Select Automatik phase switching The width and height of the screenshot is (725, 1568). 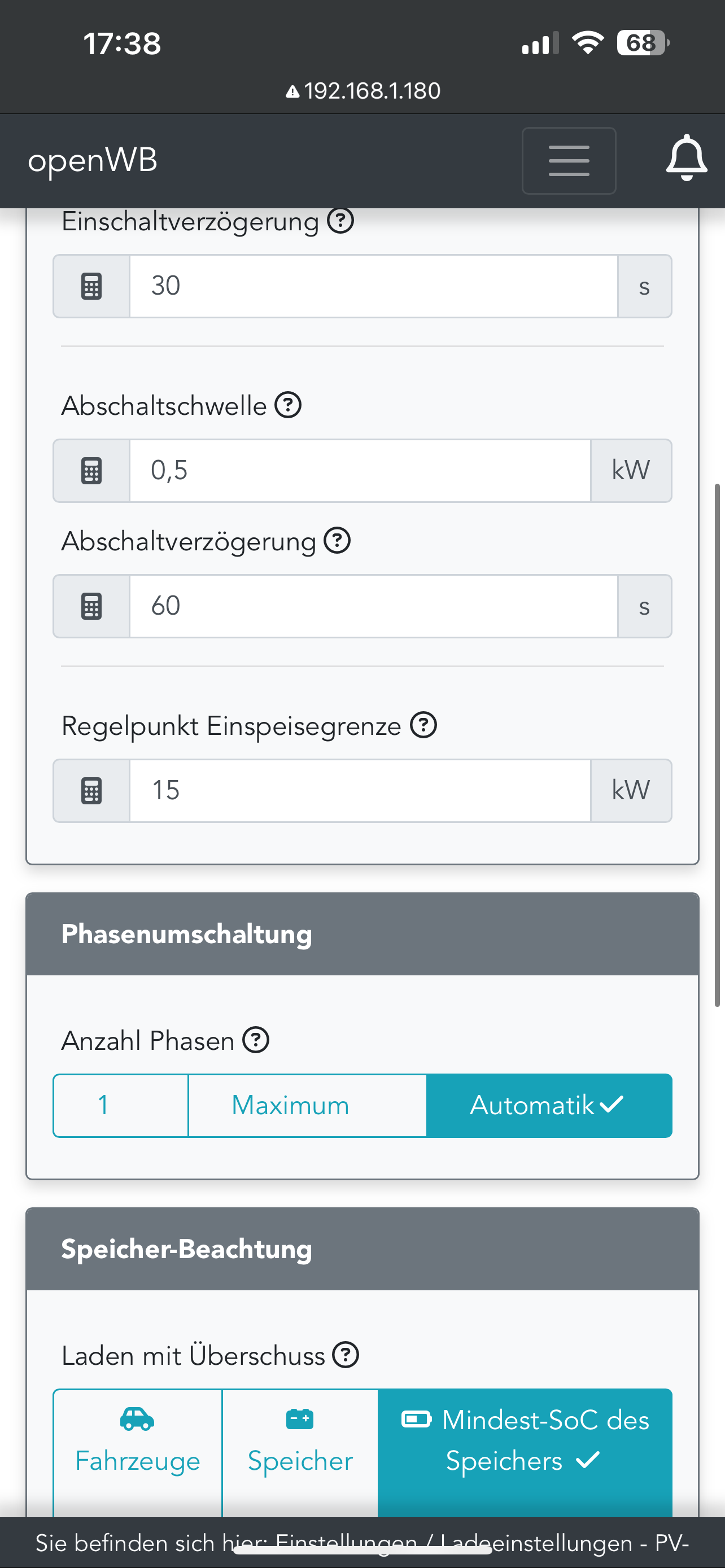(x=548, y=1105)
